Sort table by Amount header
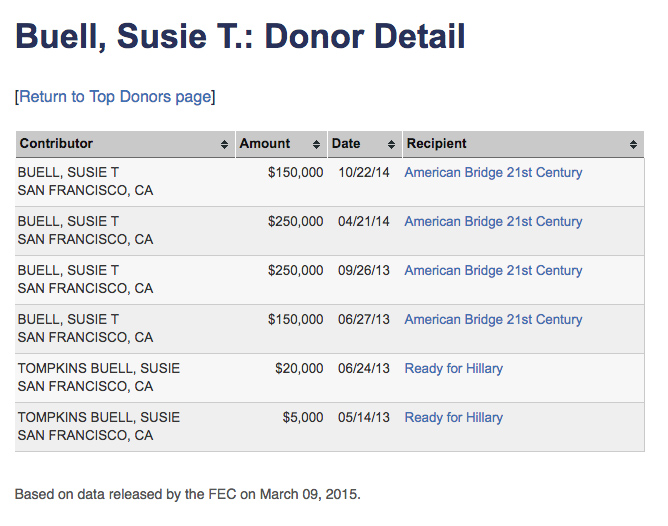 (x=265, y=144)
